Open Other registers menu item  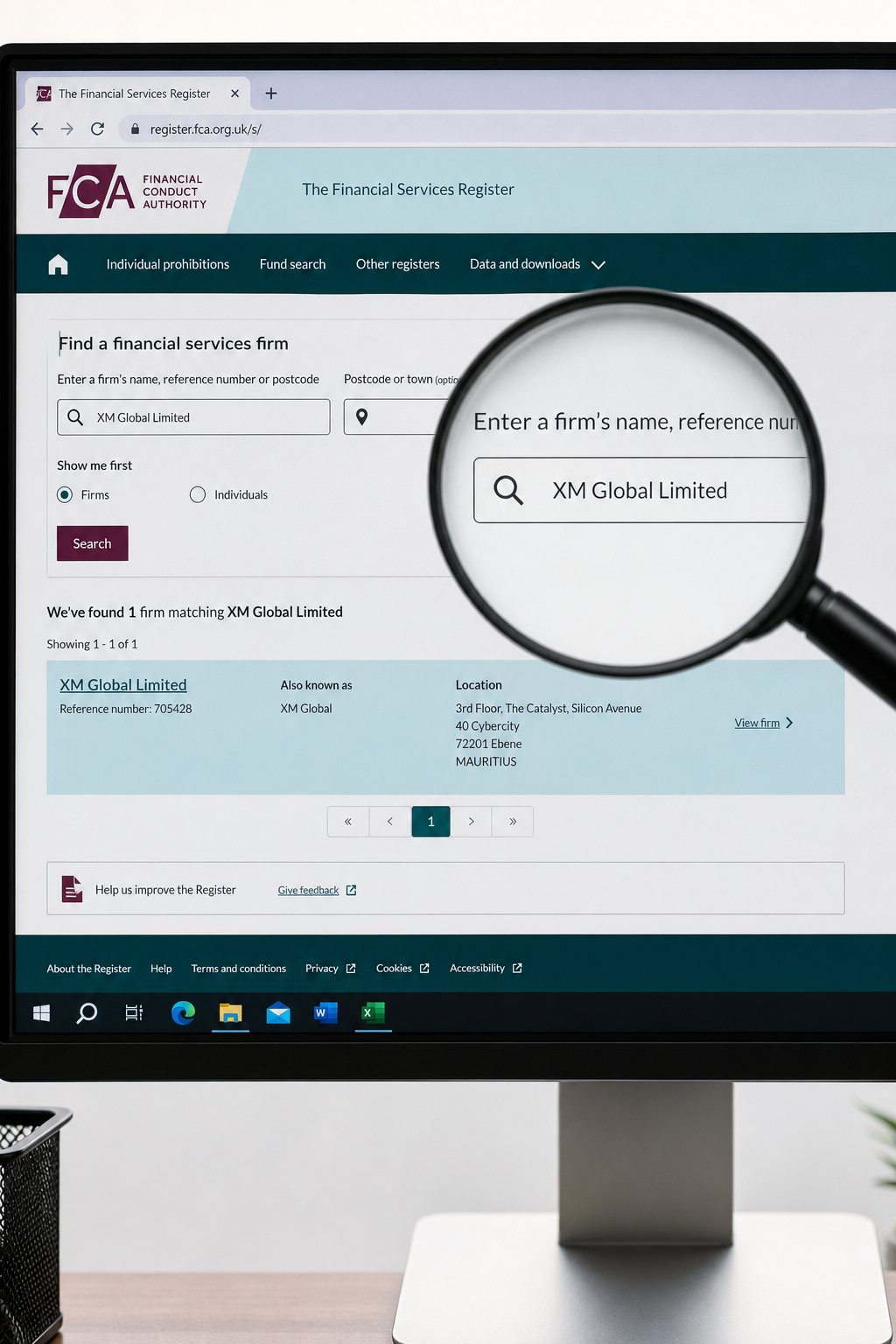(398, 264)
